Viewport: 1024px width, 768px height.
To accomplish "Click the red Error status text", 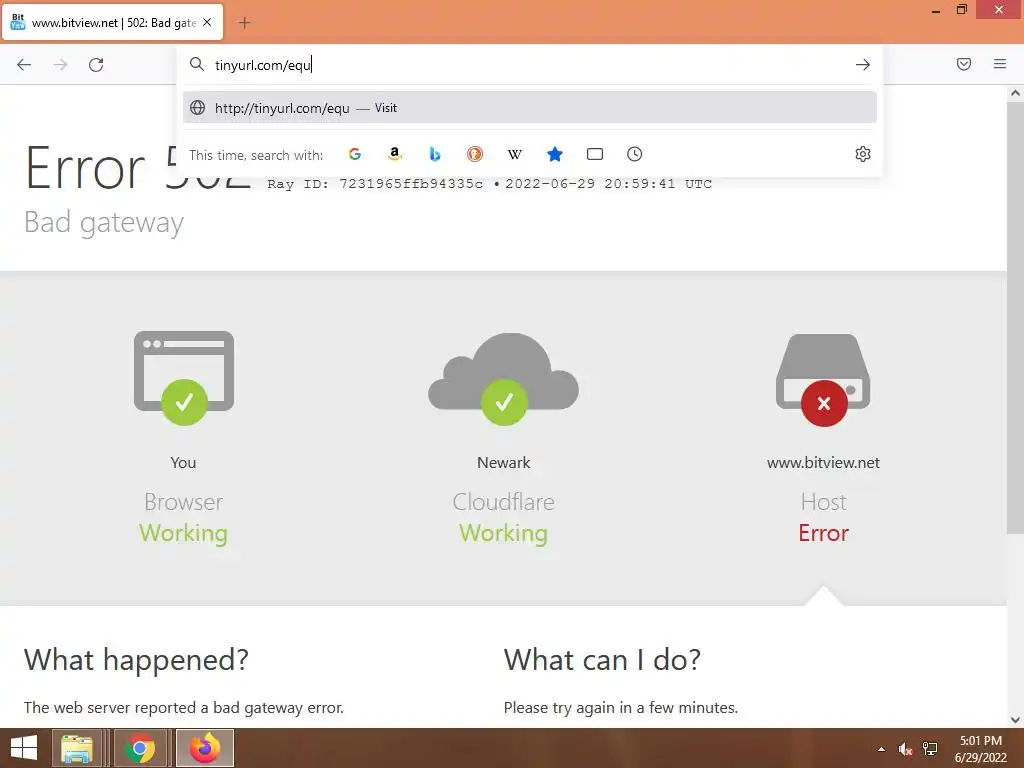I will (823, 533).
